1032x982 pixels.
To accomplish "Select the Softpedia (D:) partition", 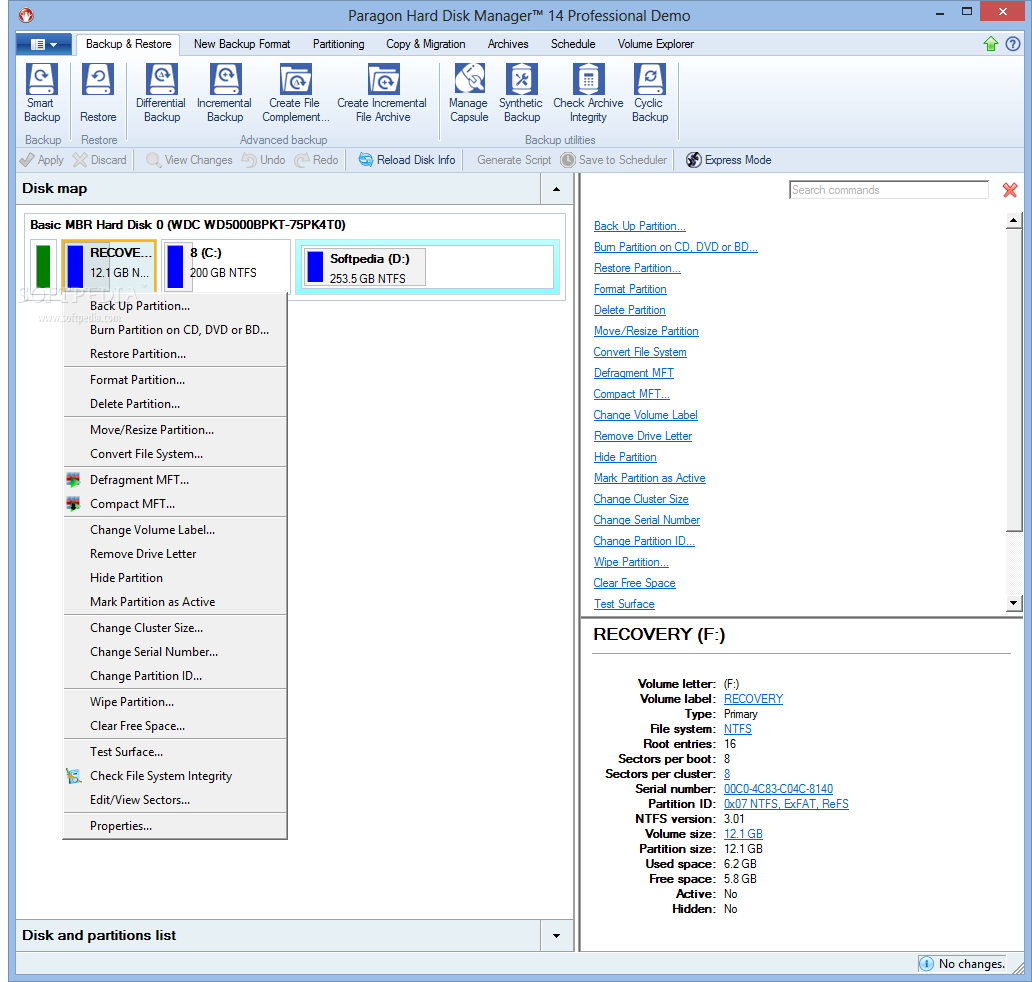I will pos(427,267).
